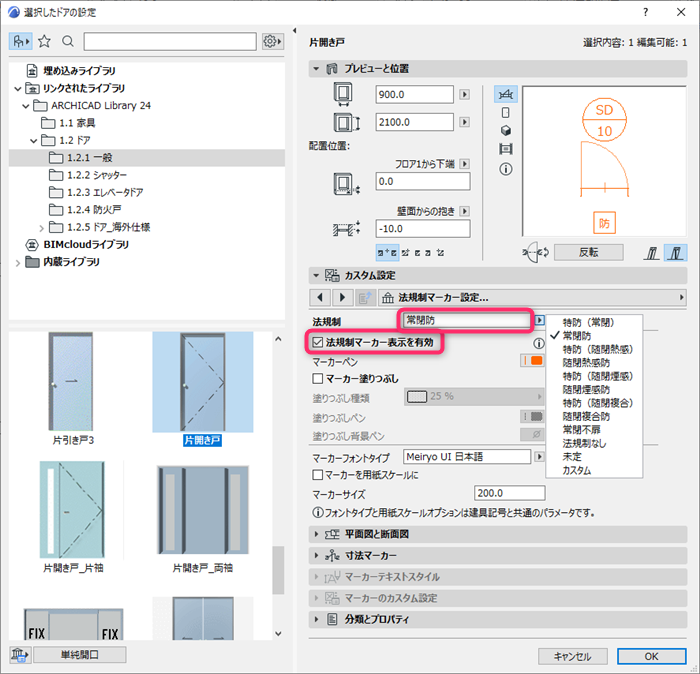Select the 埋め込みライブラリ item
Viewport: 700px width, 674px height.
[71, 71]
